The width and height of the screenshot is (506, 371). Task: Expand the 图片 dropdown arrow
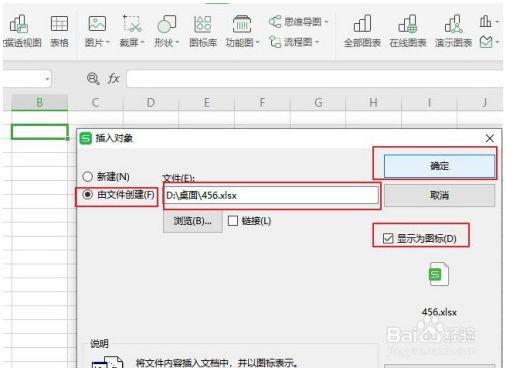pos(108,43)
